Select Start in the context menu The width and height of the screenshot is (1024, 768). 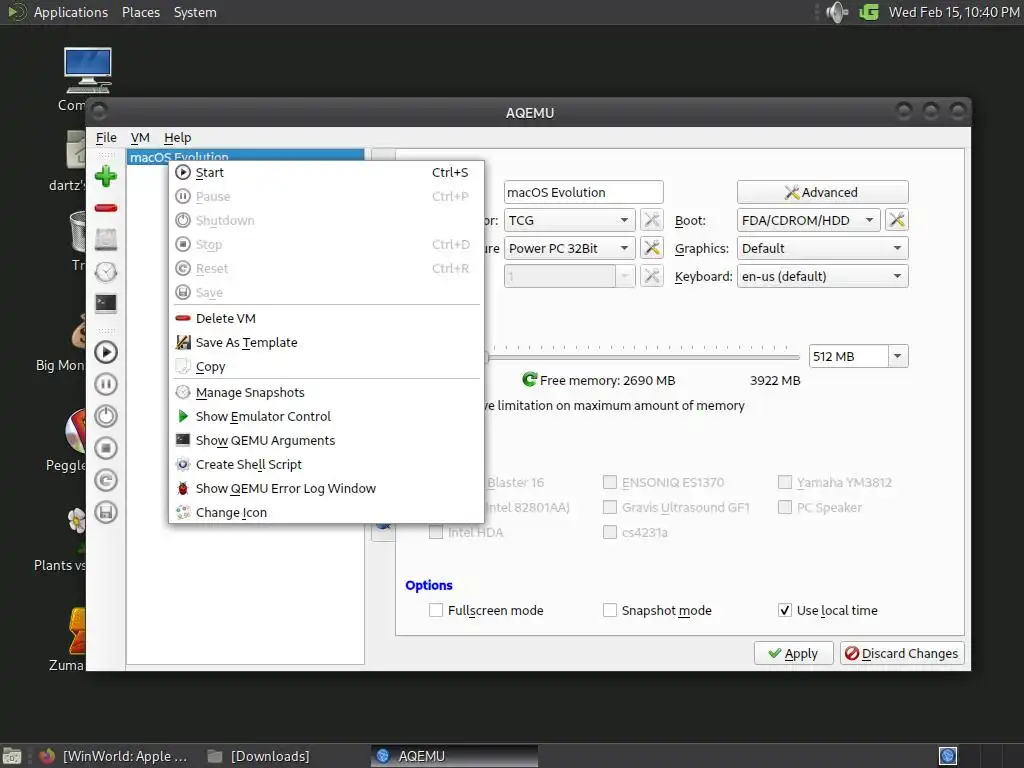[326, 172]
